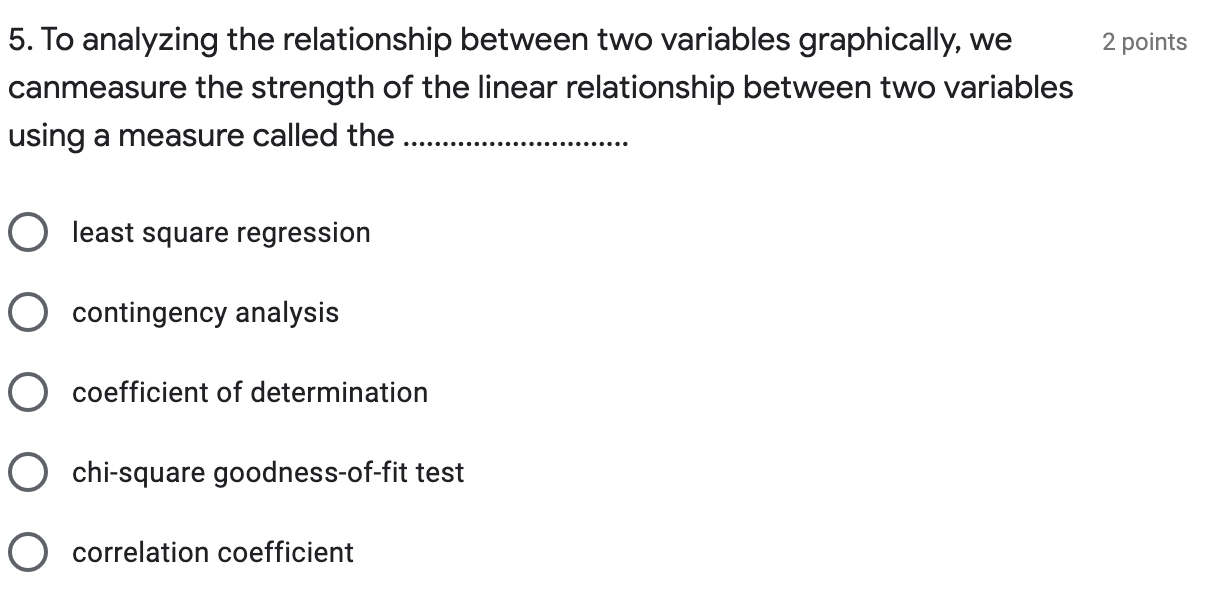Click the radio circle beside contingency analysis
The width and height of the screenshot is (1216, 612).
click(28, 312)
